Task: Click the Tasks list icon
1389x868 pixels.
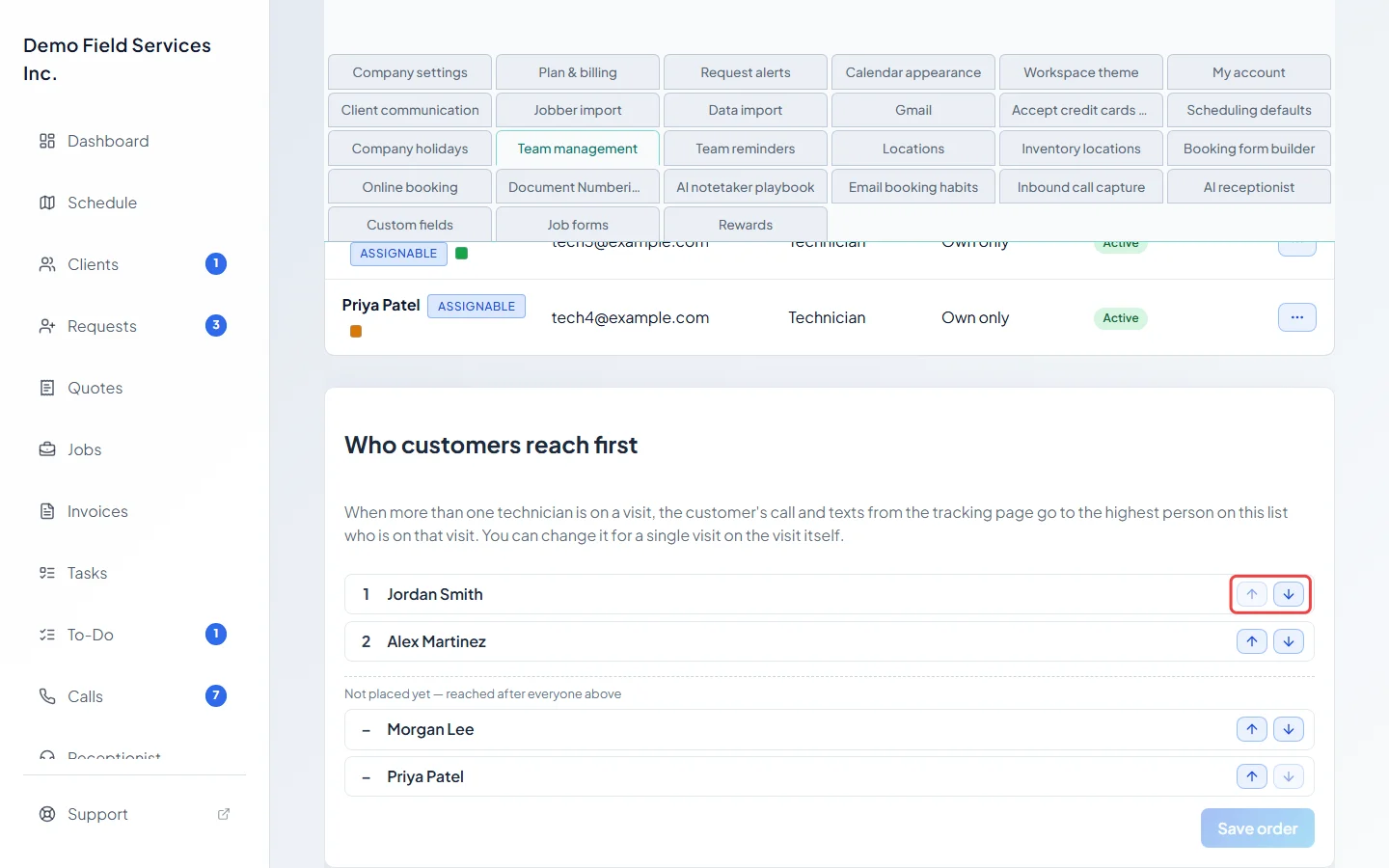Action: point(47,573)
